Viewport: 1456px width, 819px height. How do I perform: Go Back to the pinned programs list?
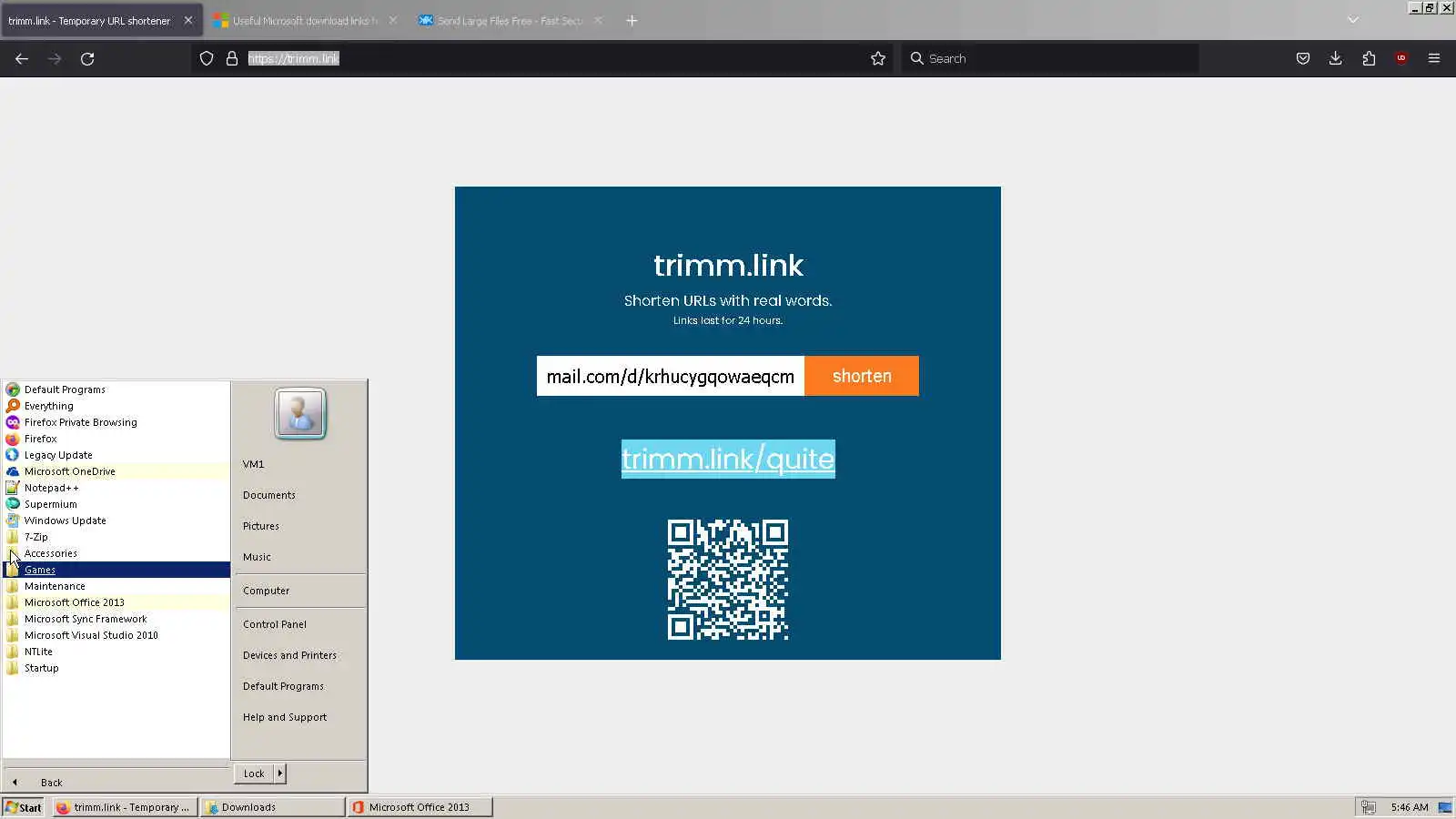(x=116, y=783)
